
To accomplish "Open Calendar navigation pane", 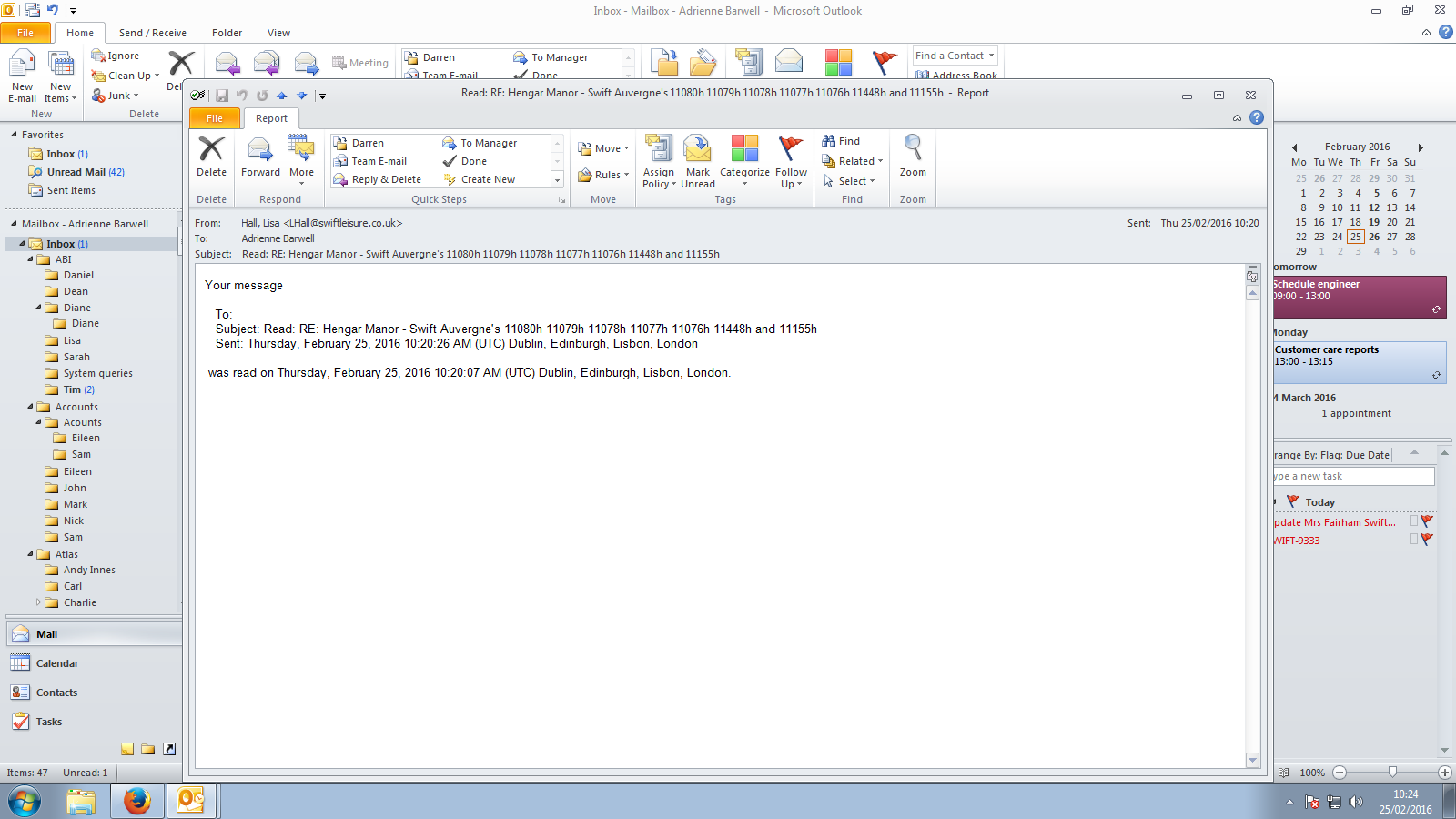I will click(95, 663).
